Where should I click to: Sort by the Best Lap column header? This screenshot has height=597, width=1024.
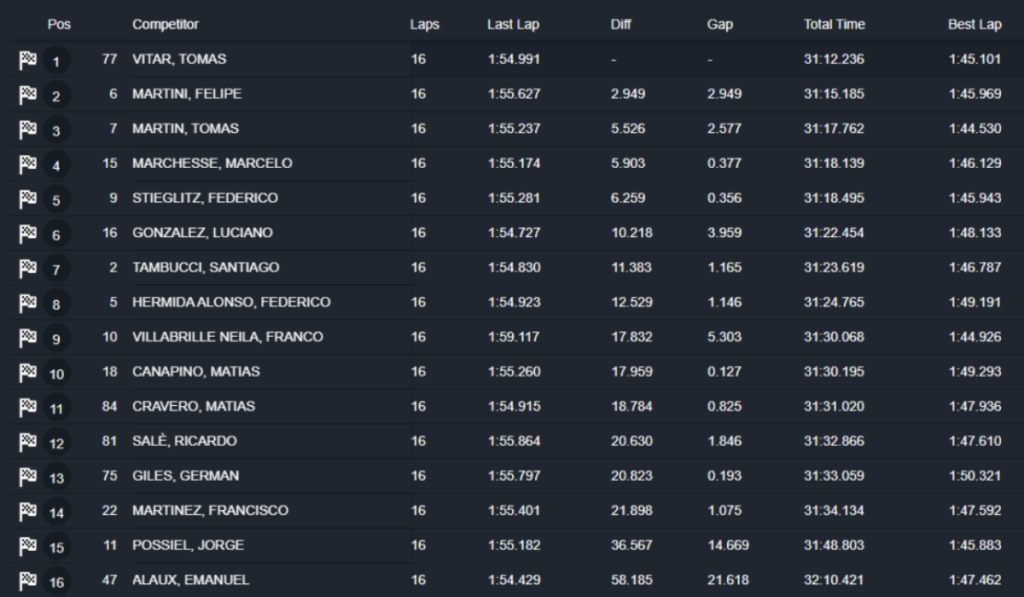[974, 24]
